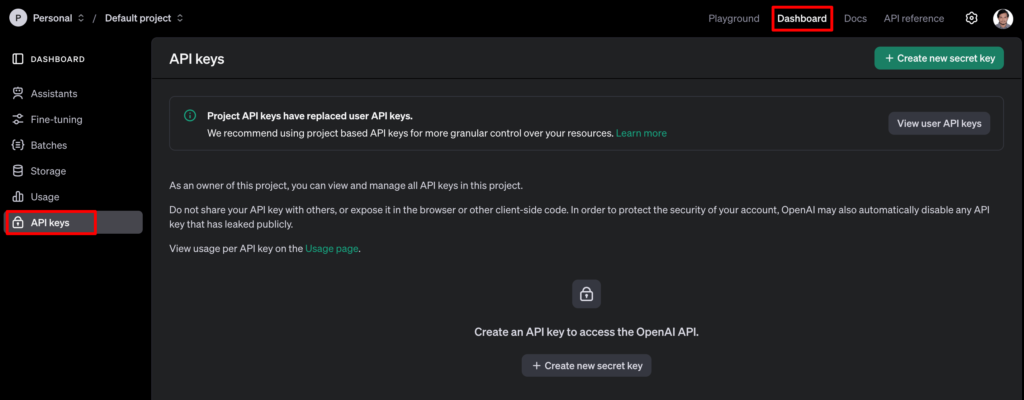1024x400 pixels.
Task: Switch to the Playground tab
Action: pyautogui.click(x=734, y=18)
